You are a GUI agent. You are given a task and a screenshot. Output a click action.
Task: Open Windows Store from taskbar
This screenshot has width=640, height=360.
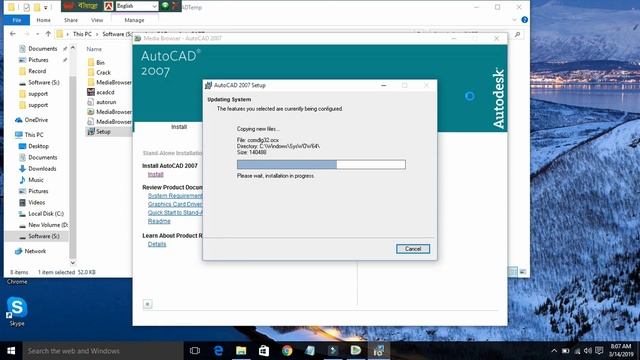pos(264,351)
